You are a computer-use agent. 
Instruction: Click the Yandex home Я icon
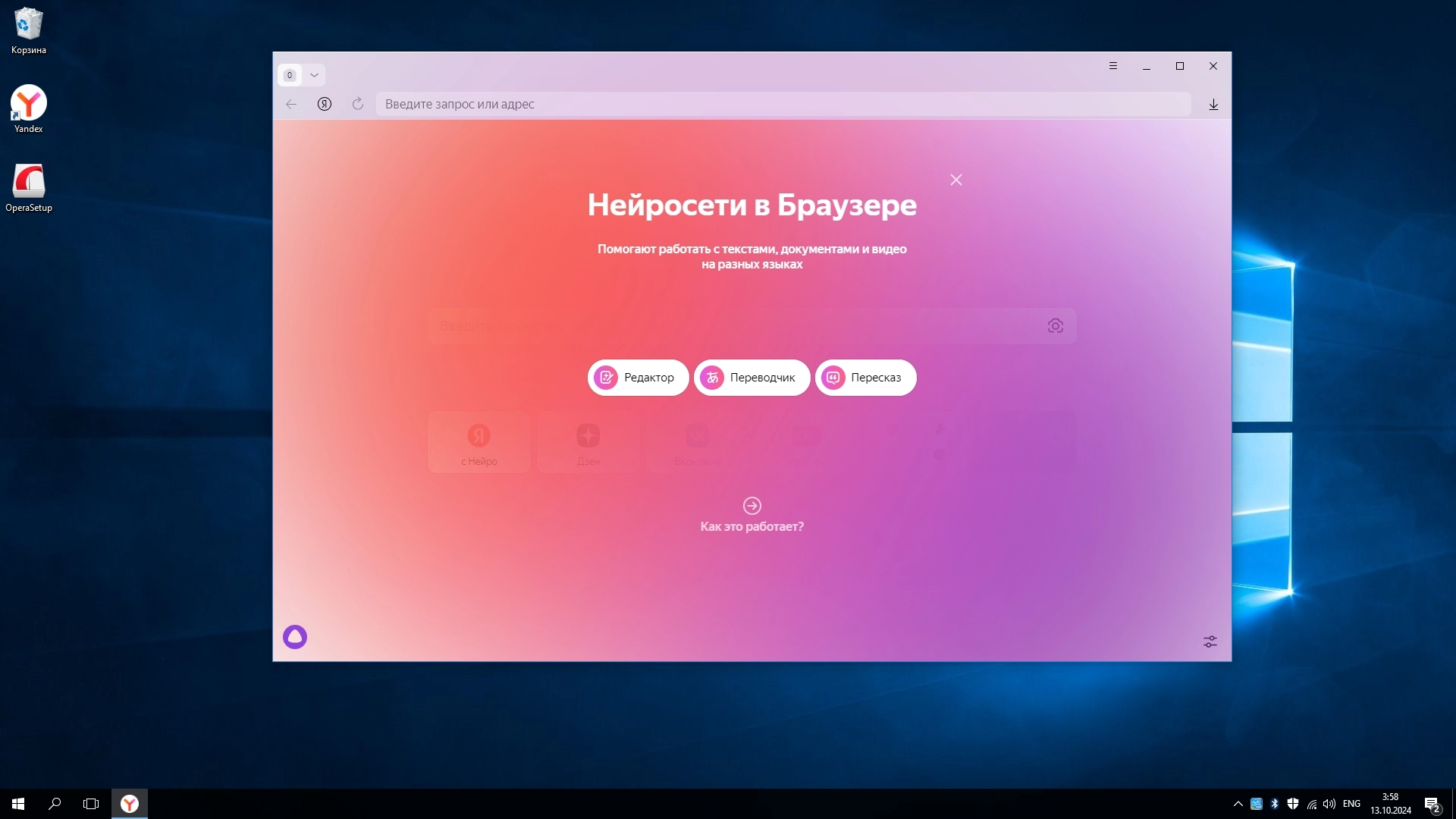pyautogui.click(x=325, y=104)
